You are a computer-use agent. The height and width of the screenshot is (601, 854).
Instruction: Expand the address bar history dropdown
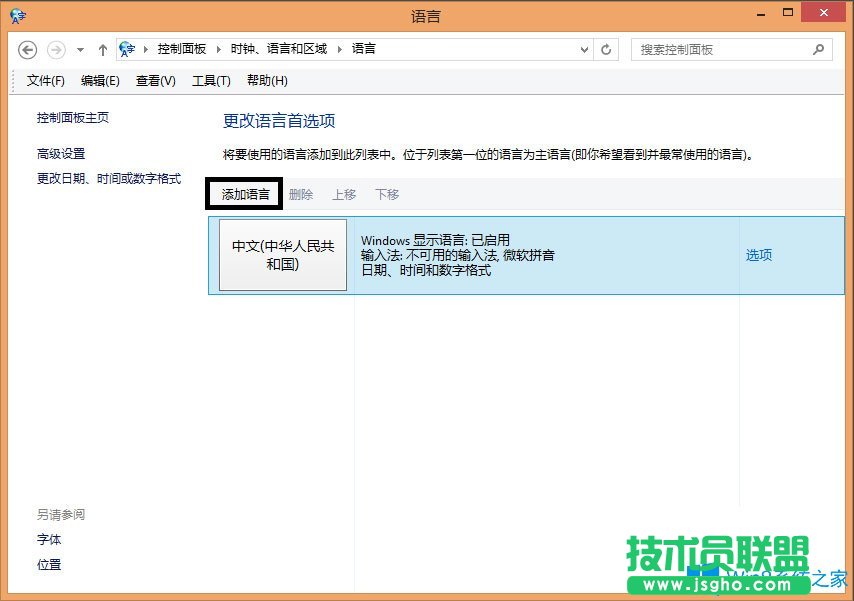[583, 48]
